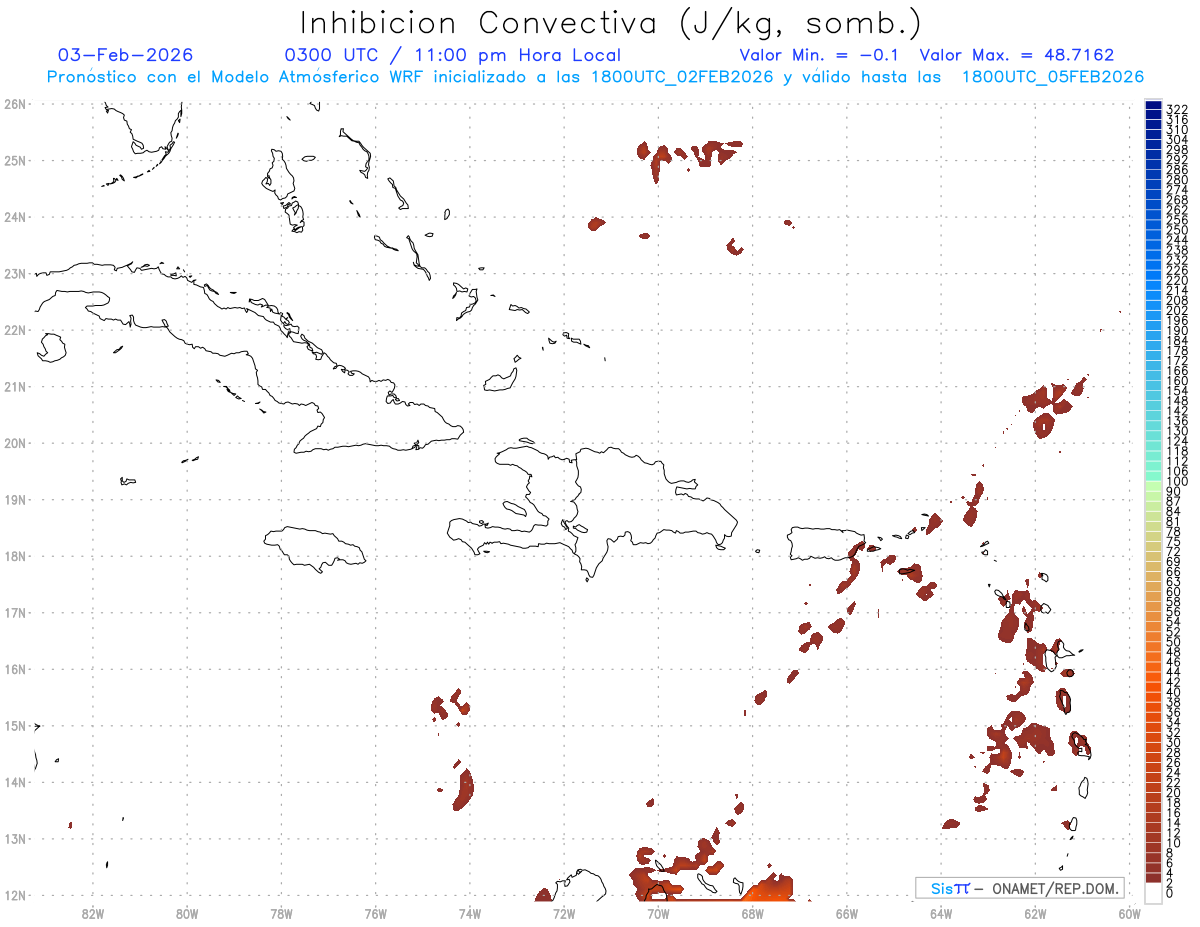Click the 66W longitude label
The width and height of the screenshot is (1200, 927).
847,913
